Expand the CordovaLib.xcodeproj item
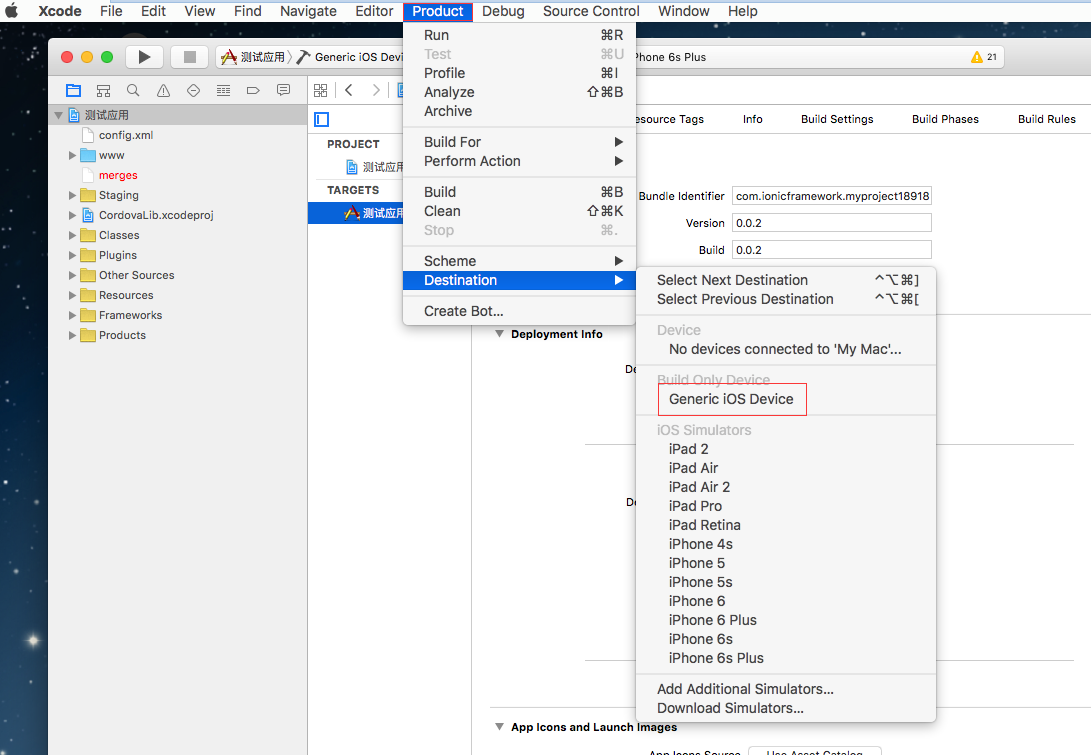The height and width of the screenshot is (755, 1091). (x=72, y=215)
